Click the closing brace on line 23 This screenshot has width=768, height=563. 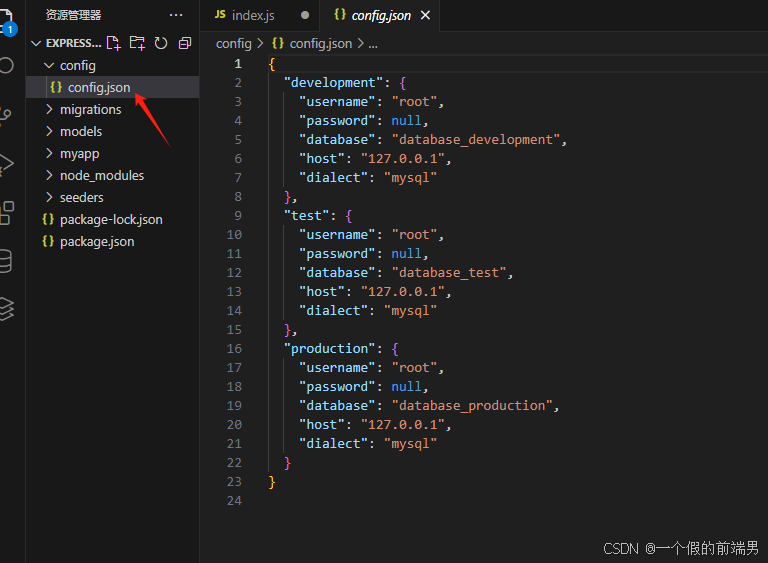pyautogui.click(x=272, y=482)
